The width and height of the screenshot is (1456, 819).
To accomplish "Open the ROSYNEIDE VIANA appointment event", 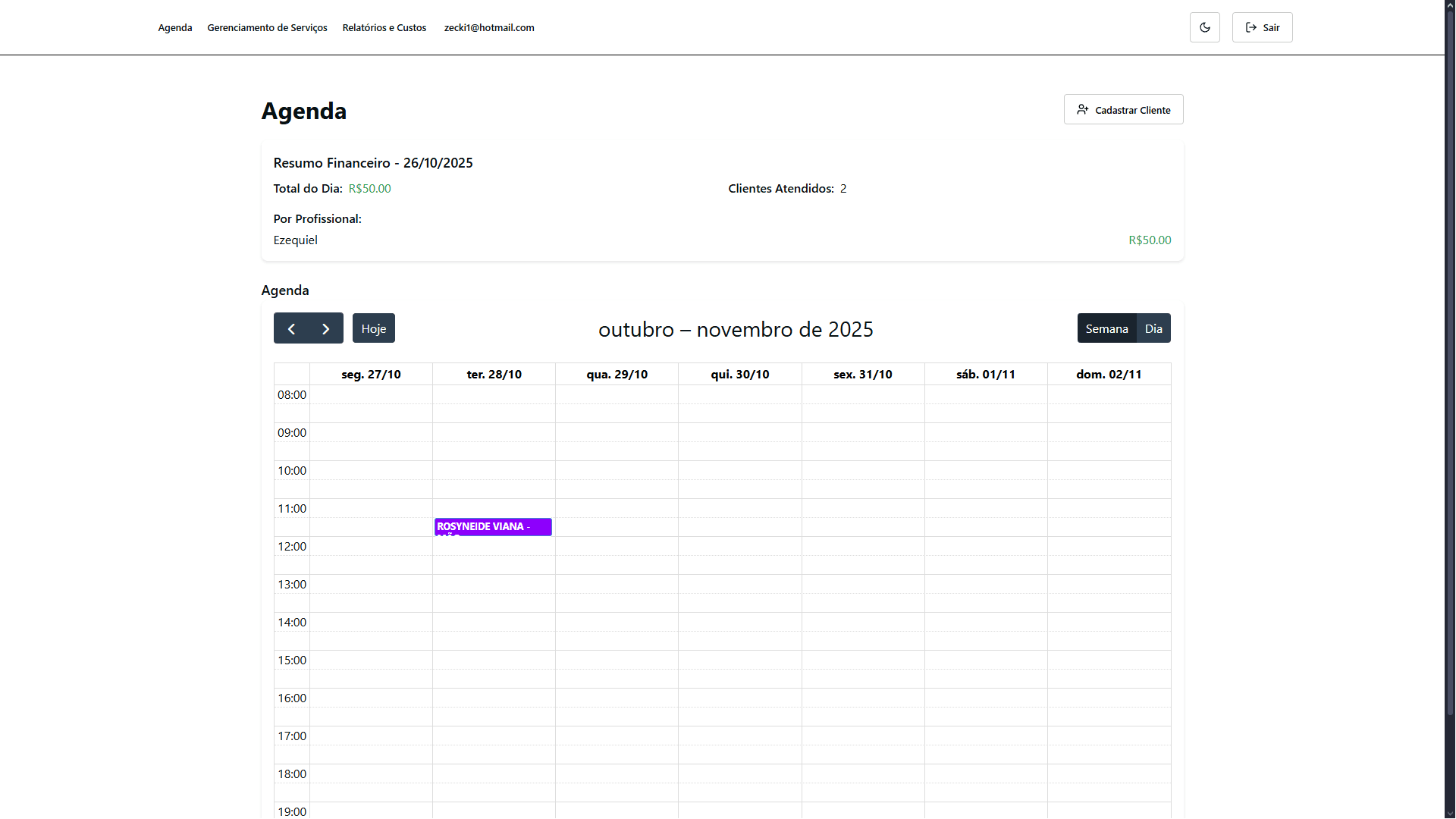I will tap(493, 526).
